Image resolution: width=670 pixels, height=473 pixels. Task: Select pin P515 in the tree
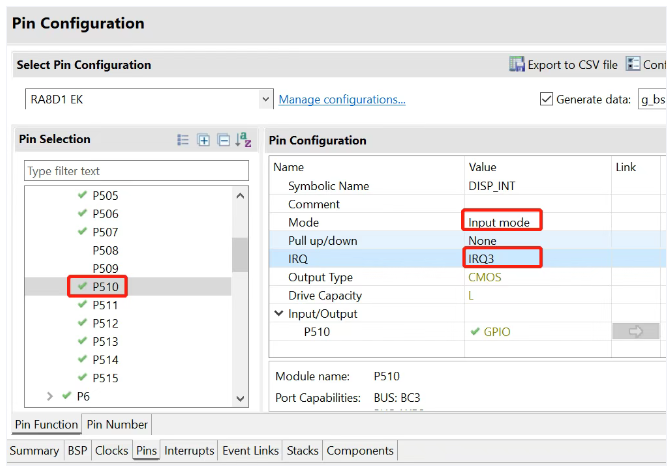click(x=105, y=378)
